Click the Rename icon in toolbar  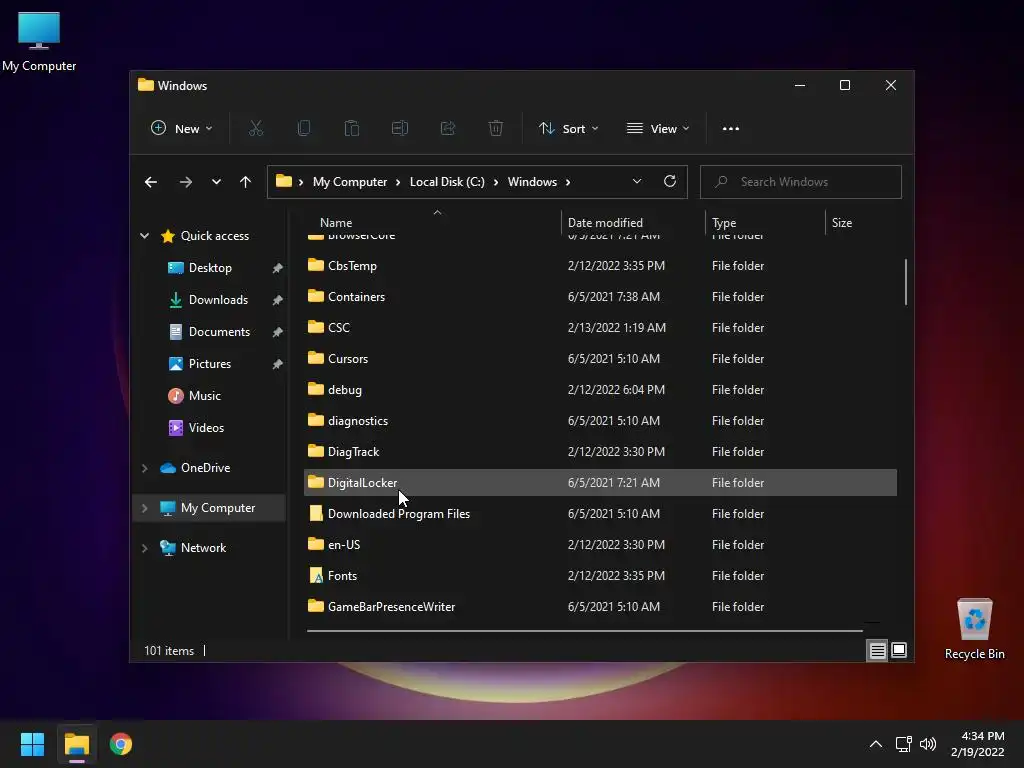tap(400, 129)
